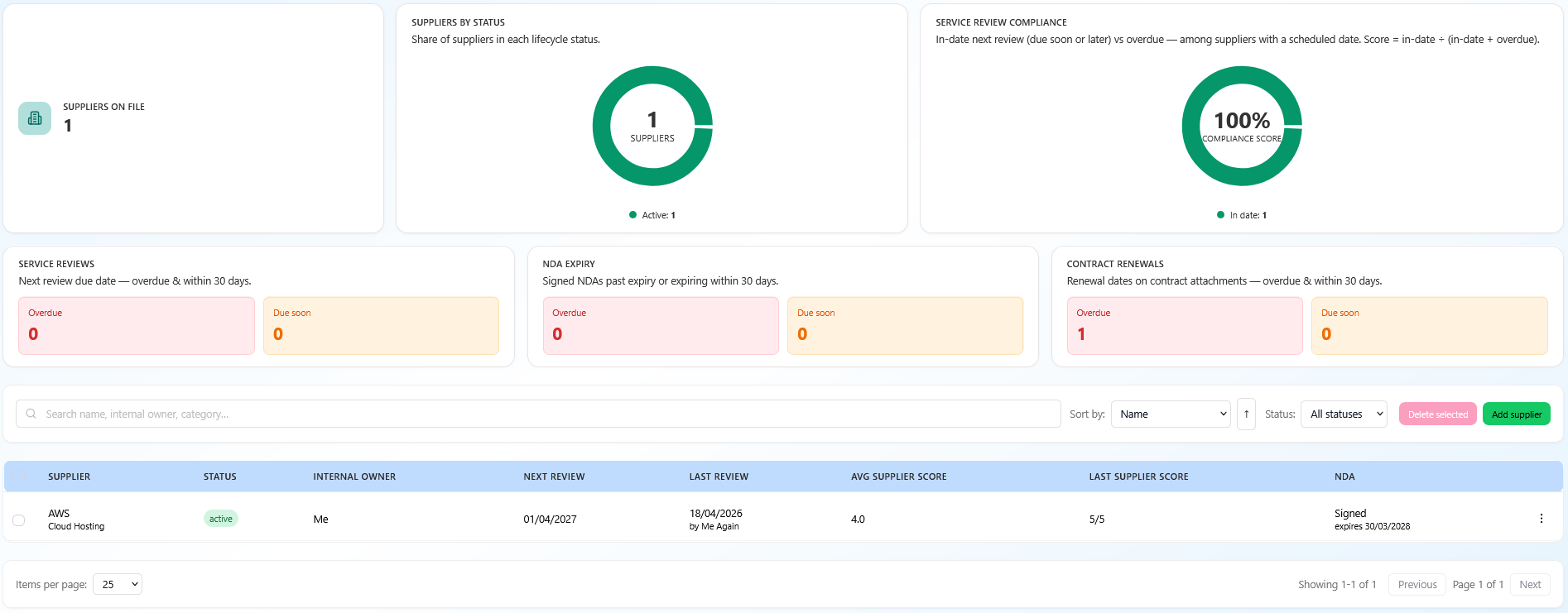
Task: Click the search magnifier icon
Action: point(31,414)
